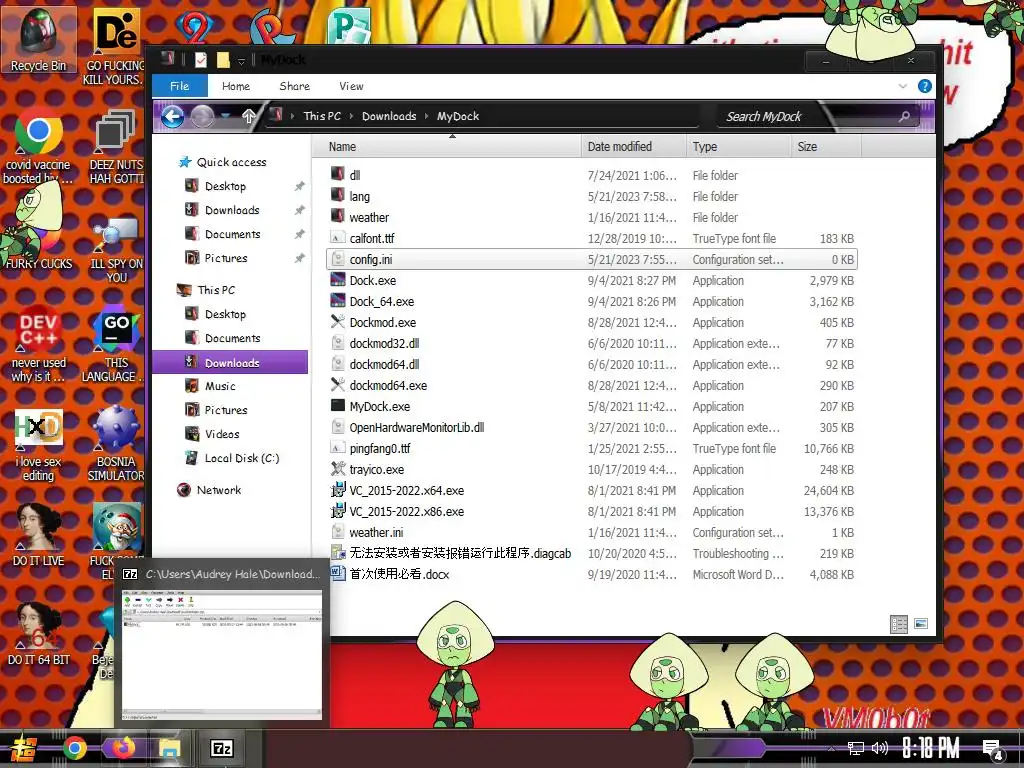Switch to details view layout icon

tap(899, 624)
